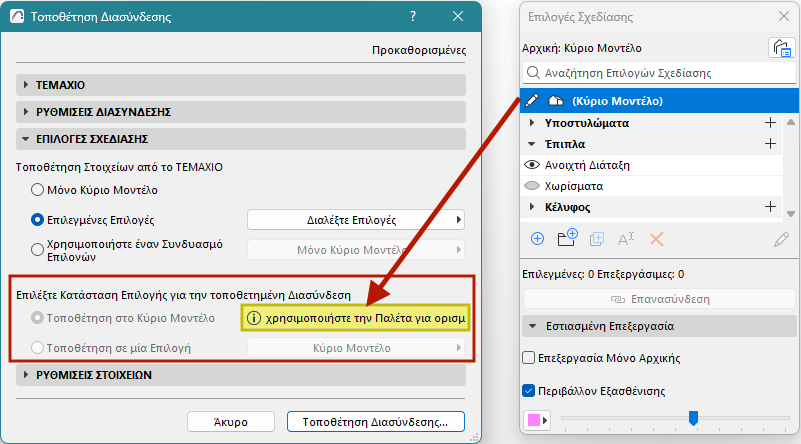Toggle visibility eye of Ανοιχτή Διάταξη

tap(532, 165)
